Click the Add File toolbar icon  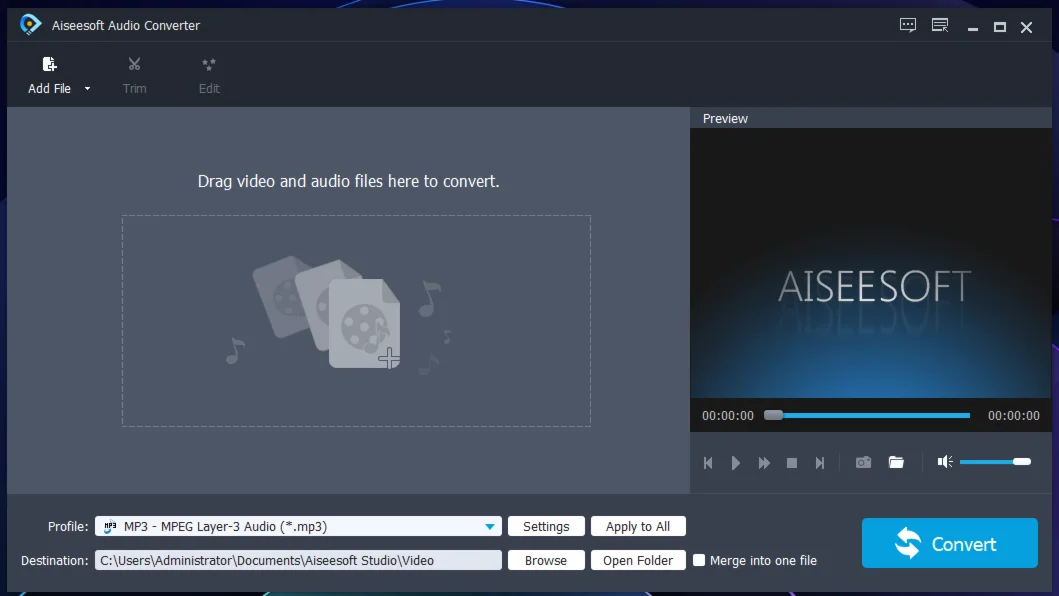[49, 66]
